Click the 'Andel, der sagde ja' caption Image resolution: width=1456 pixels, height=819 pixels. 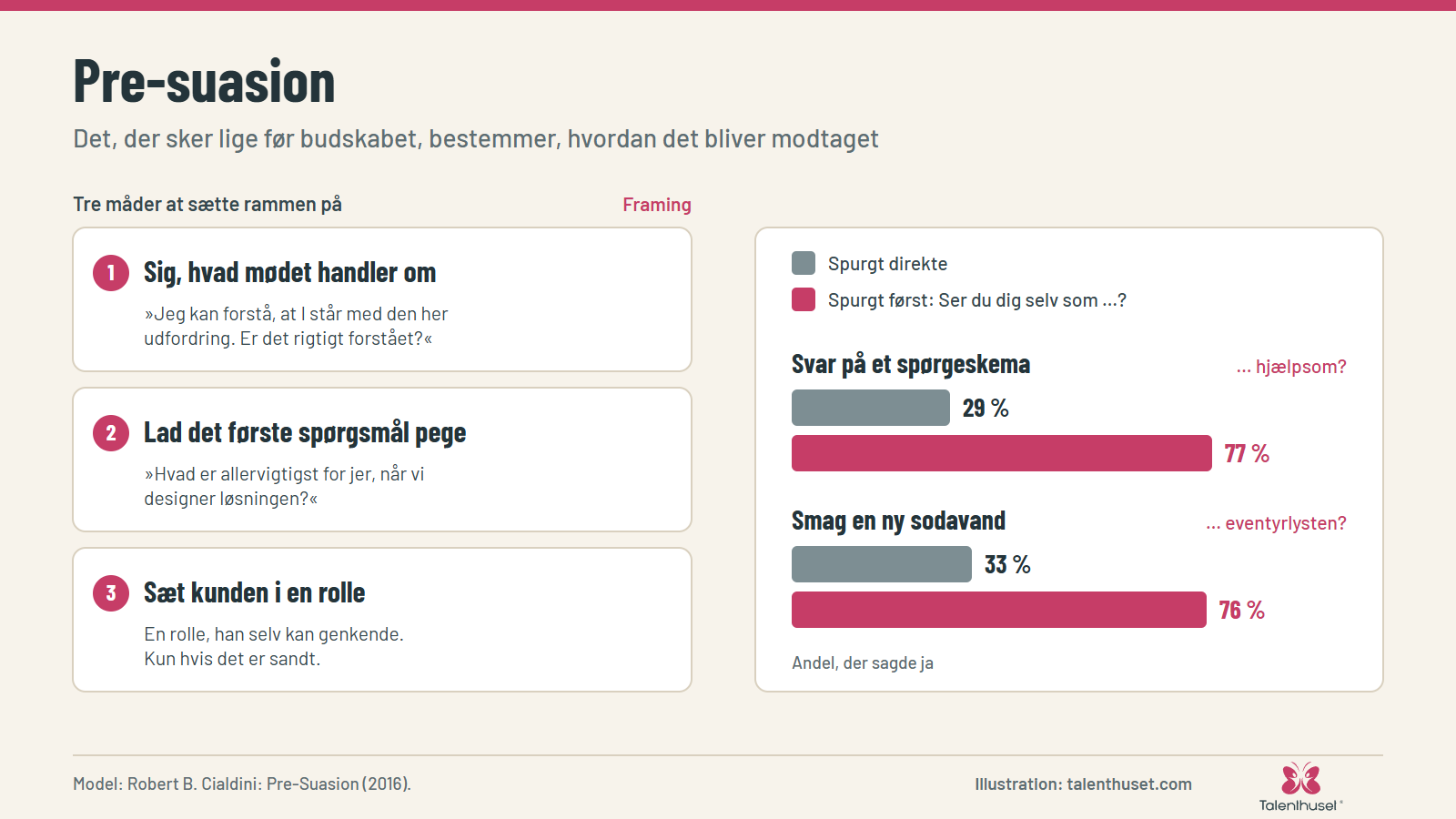tap(863, 662)
